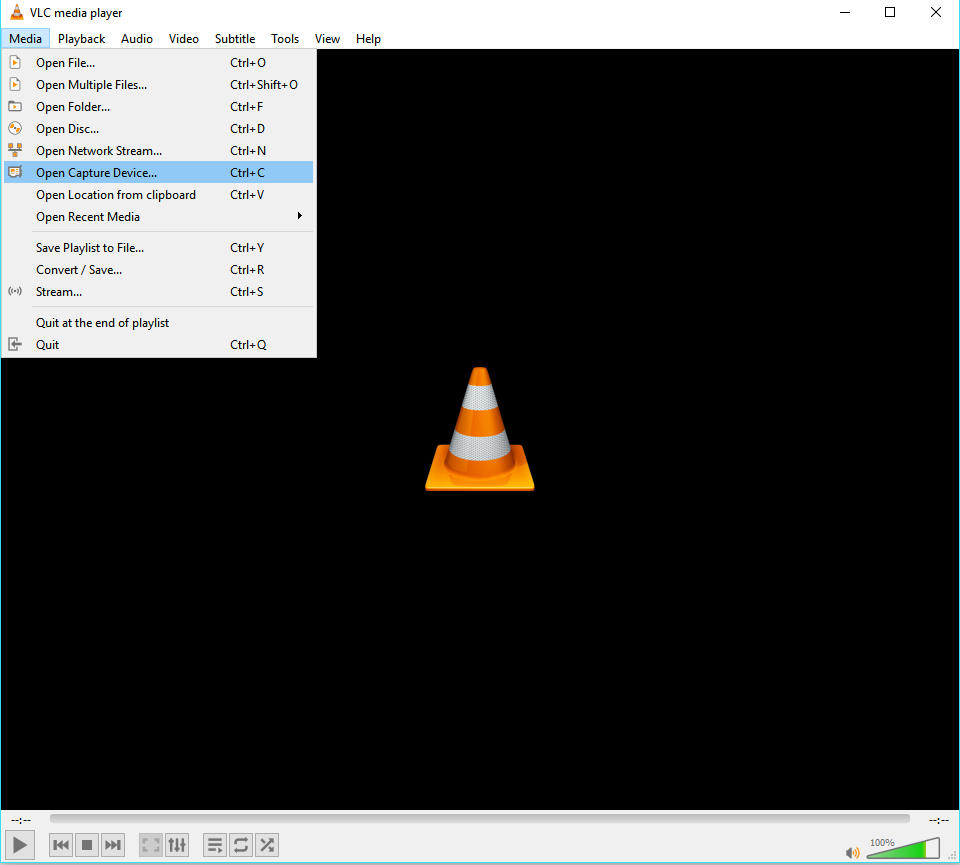Toggle the playlist view
This screenshot has width=960, height=865.
tap(215, 845)
